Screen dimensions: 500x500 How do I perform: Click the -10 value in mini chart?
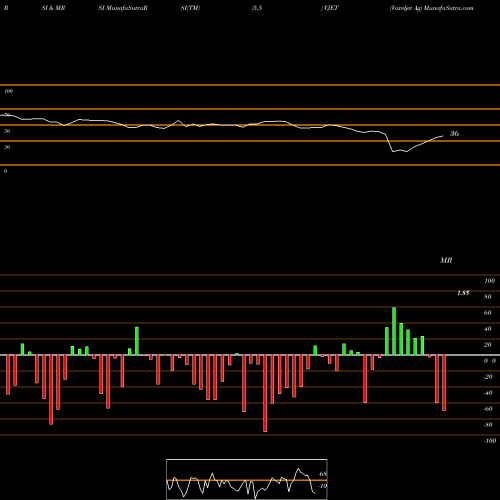(323, 486)
